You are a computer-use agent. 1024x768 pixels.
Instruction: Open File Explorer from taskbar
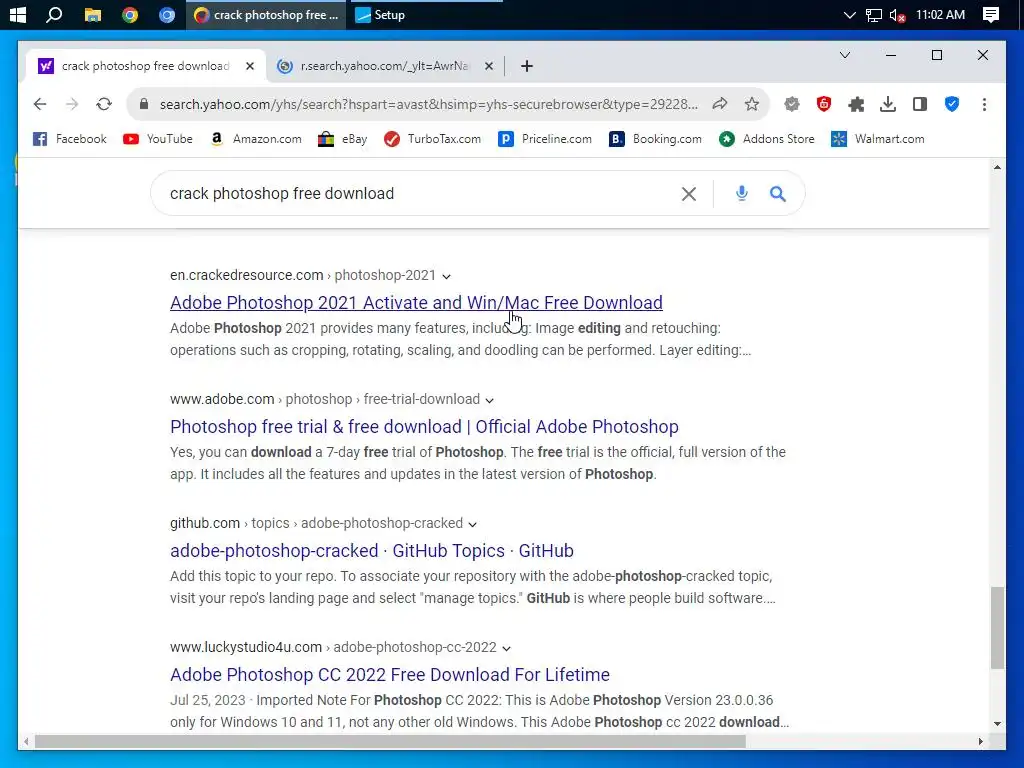coord(93,14)
